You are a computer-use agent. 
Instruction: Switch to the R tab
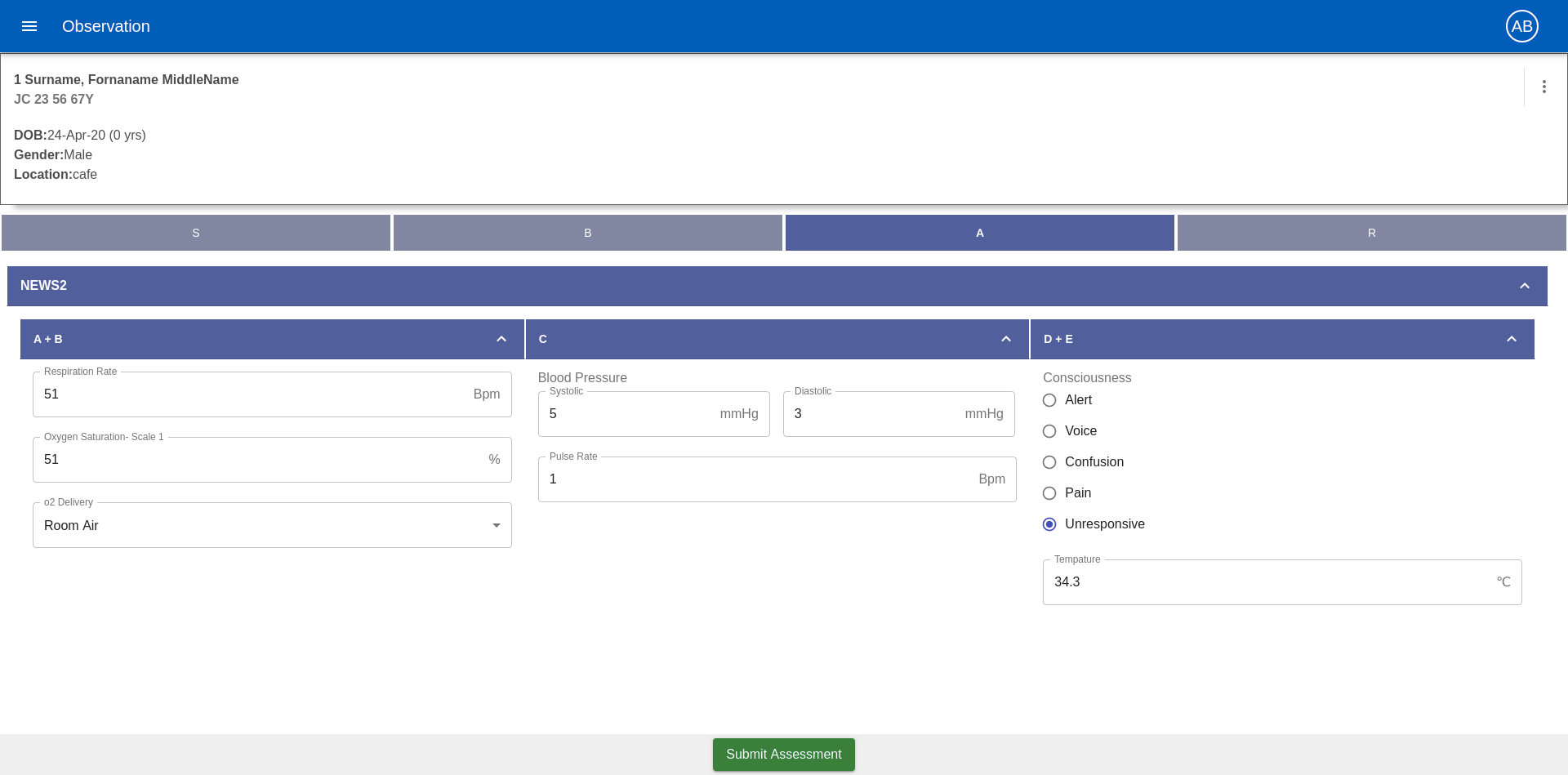click(1372, 233)
